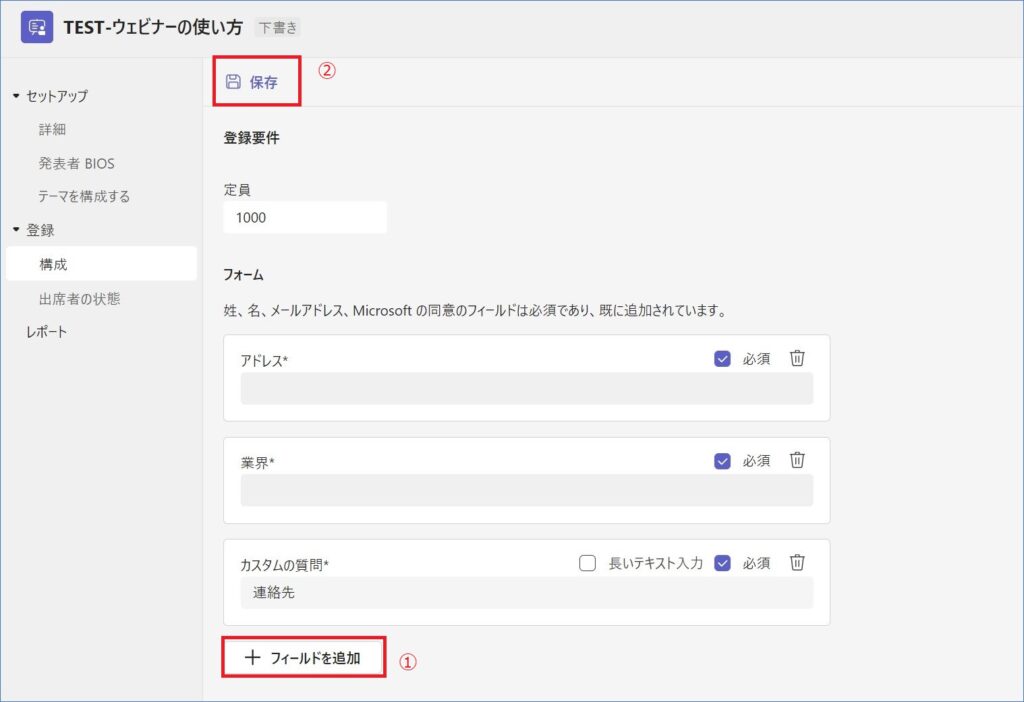The width and height of the screenshot is (1024, 702).
Task: Collapse the 登録 section in sidebar
Action: (16, 230)
